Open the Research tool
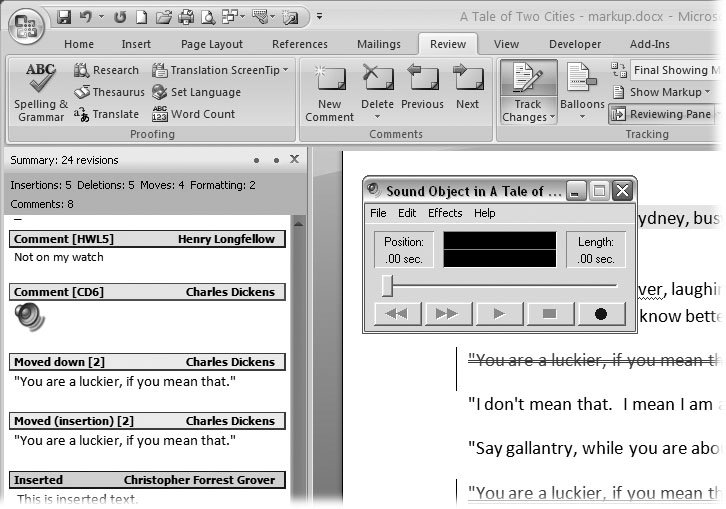 coord(106,70)
